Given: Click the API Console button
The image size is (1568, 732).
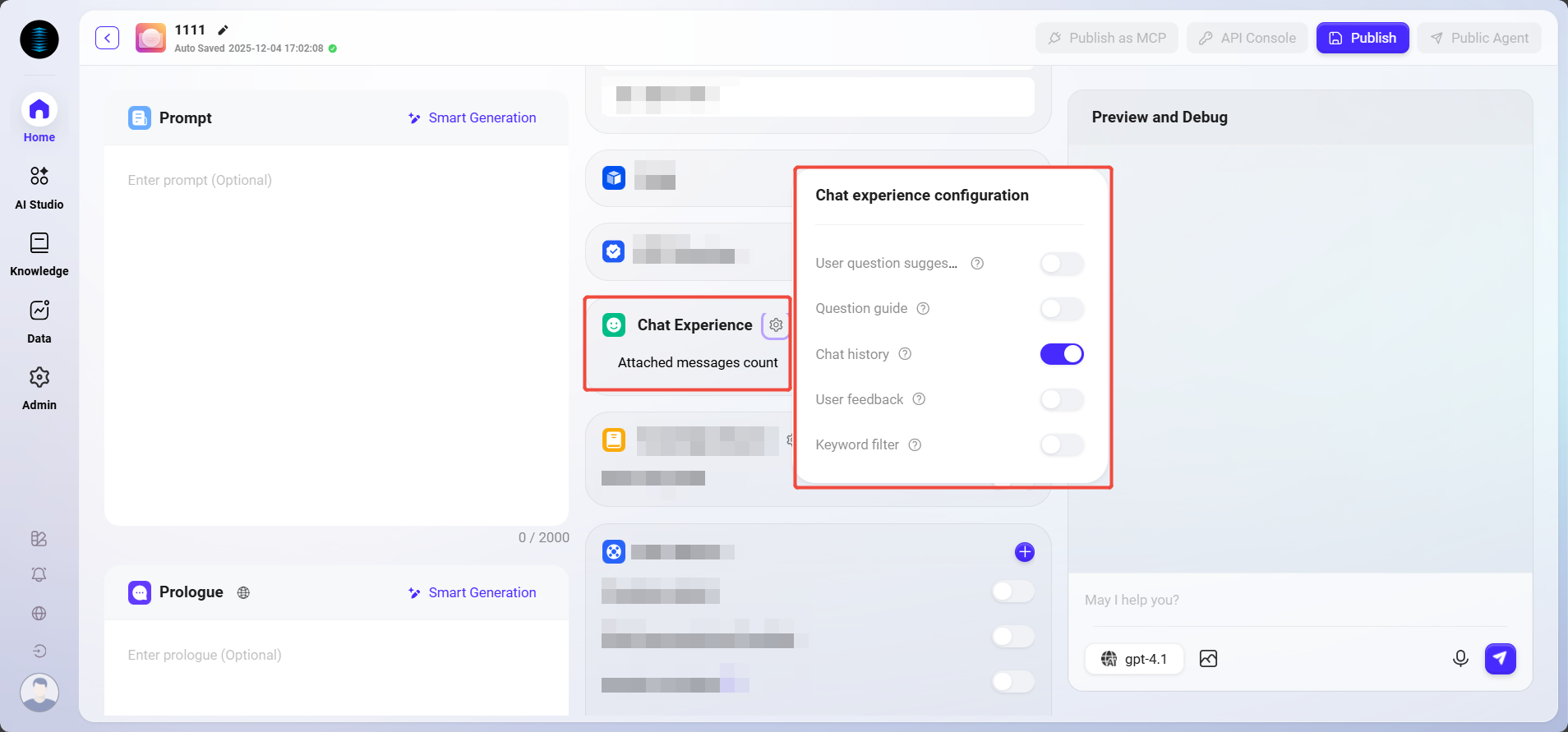Looking at the screenshot, I should click(1247, 38).
